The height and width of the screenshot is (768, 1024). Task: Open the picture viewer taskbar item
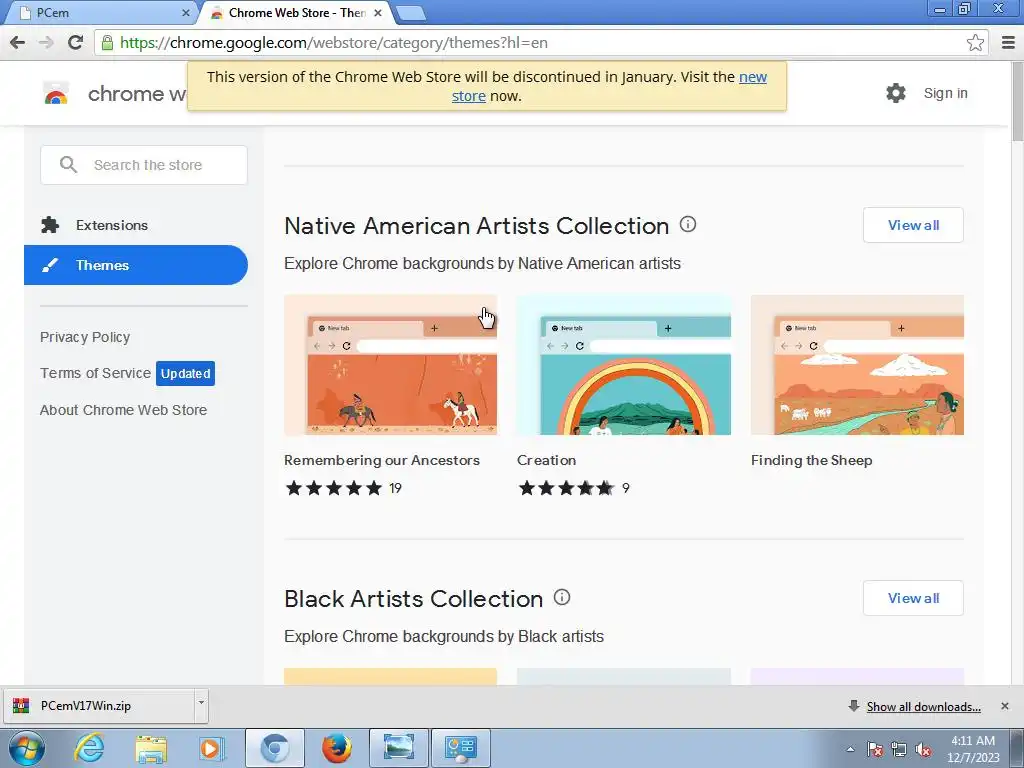coord(399,748)
